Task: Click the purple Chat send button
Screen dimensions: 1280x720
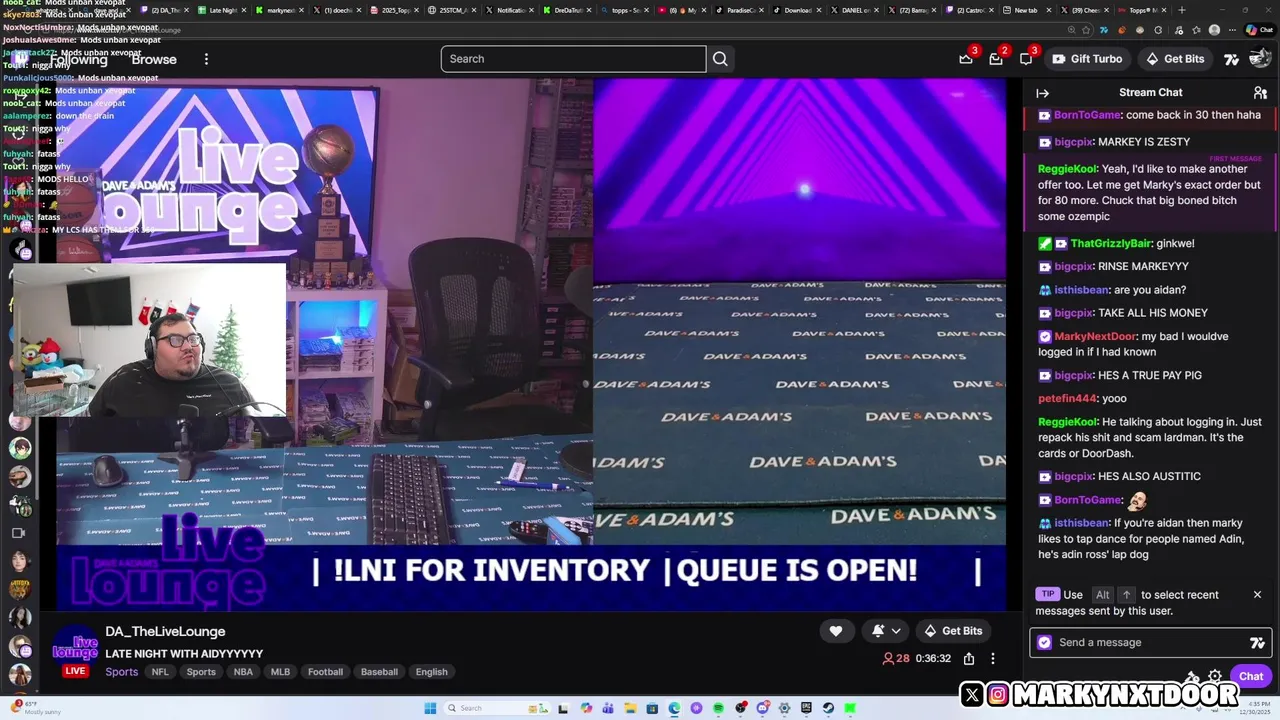Action: [1251, 677]
